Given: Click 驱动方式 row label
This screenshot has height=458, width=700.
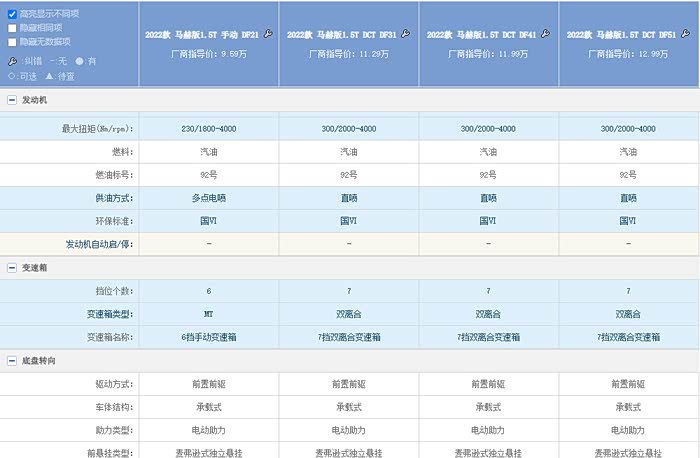Looking at the screenshot, I should 114,384.
